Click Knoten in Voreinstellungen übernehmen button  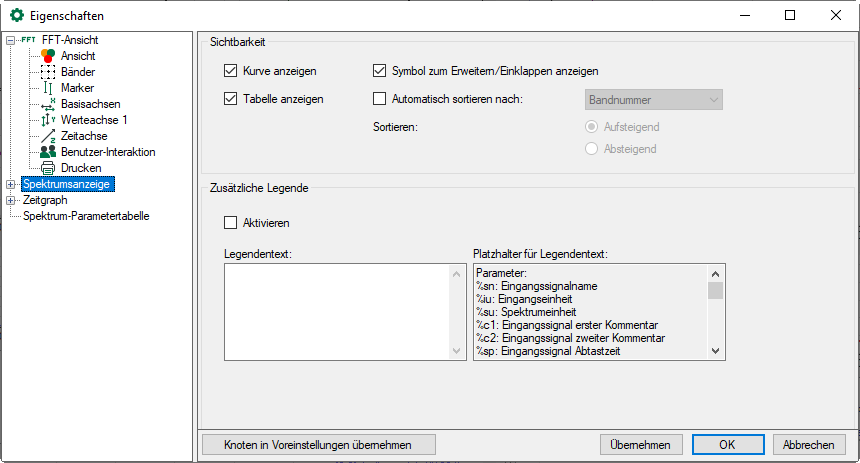[319, 445]
